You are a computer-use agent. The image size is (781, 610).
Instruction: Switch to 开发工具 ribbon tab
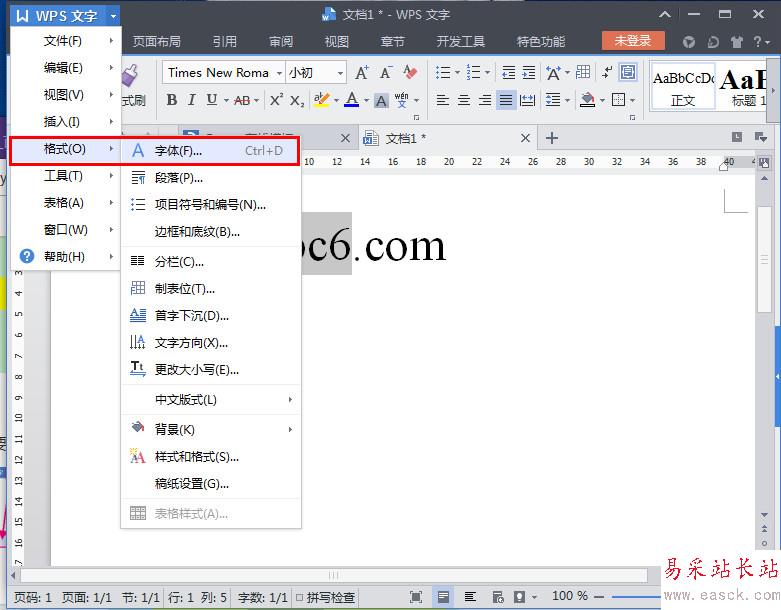click(461, 41)
